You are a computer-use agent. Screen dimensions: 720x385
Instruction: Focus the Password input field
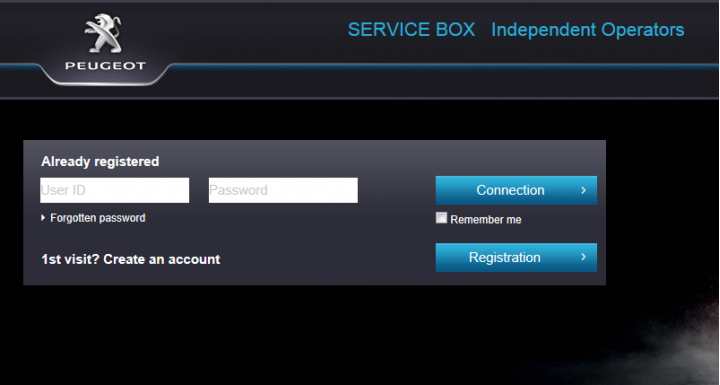pyautogui.click(x=283, y=190)
